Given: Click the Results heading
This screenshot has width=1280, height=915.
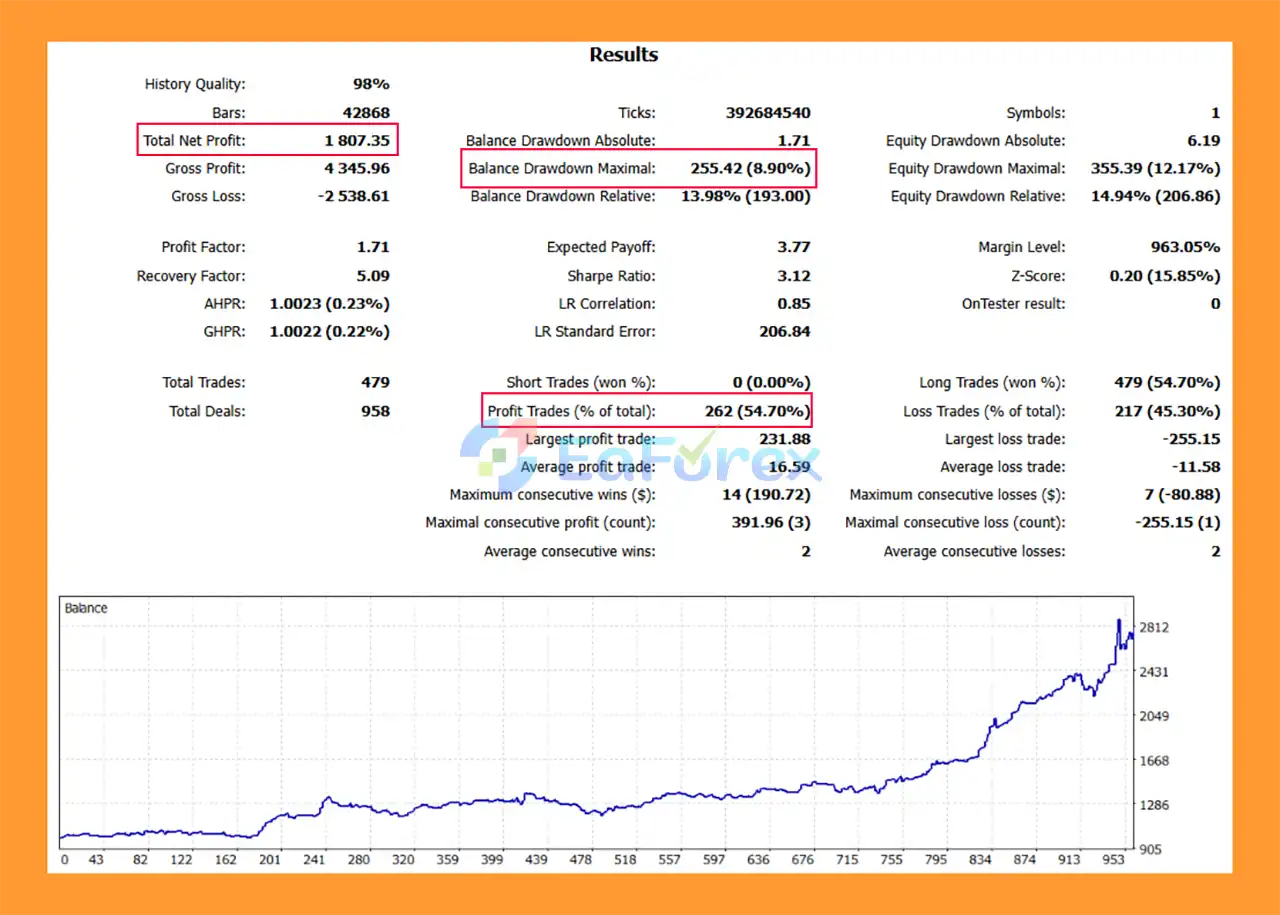Looking at the screenshot, I should click(x=623, y=55).
